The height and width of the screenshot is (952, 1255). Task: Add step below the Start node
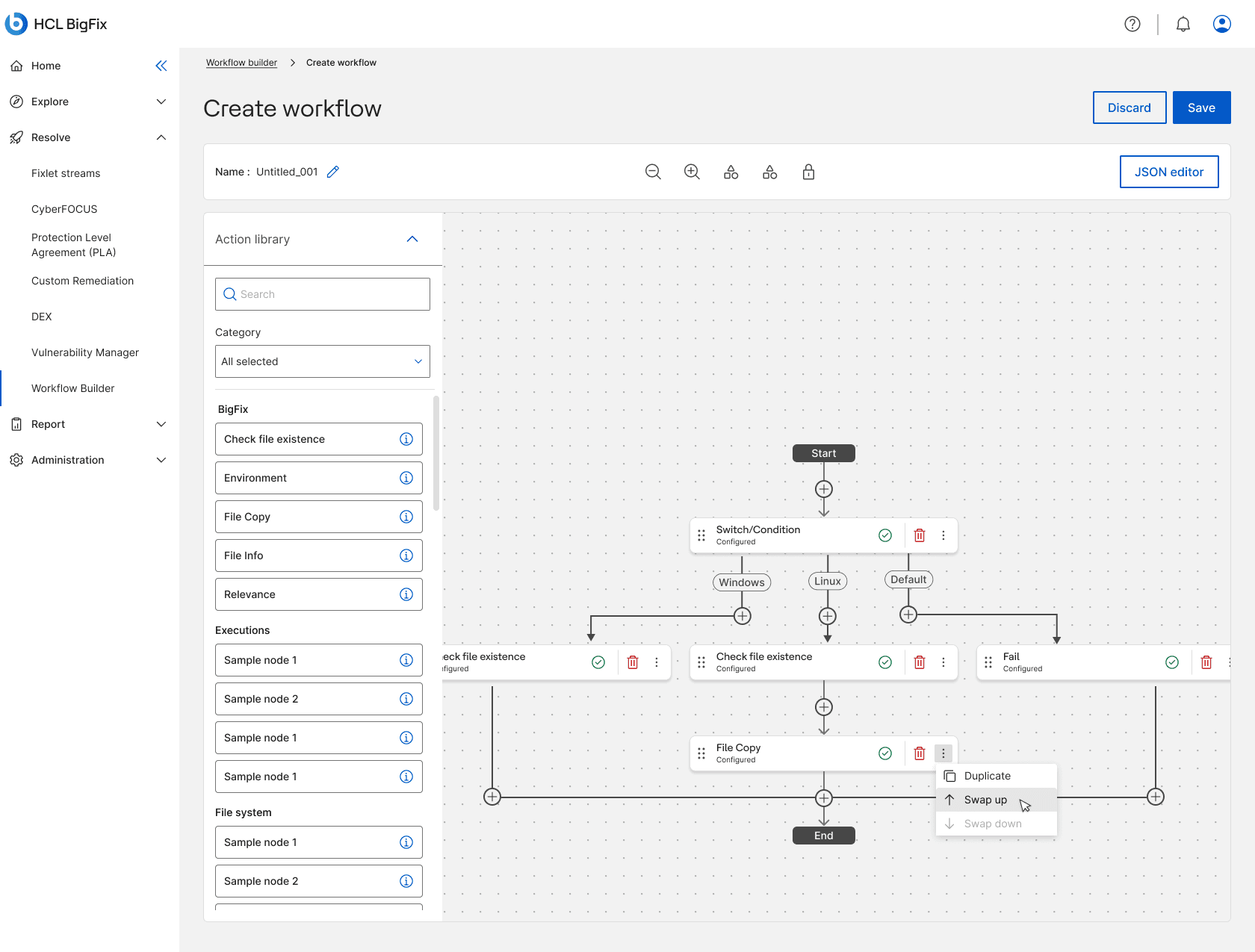[x=824, y=489]
